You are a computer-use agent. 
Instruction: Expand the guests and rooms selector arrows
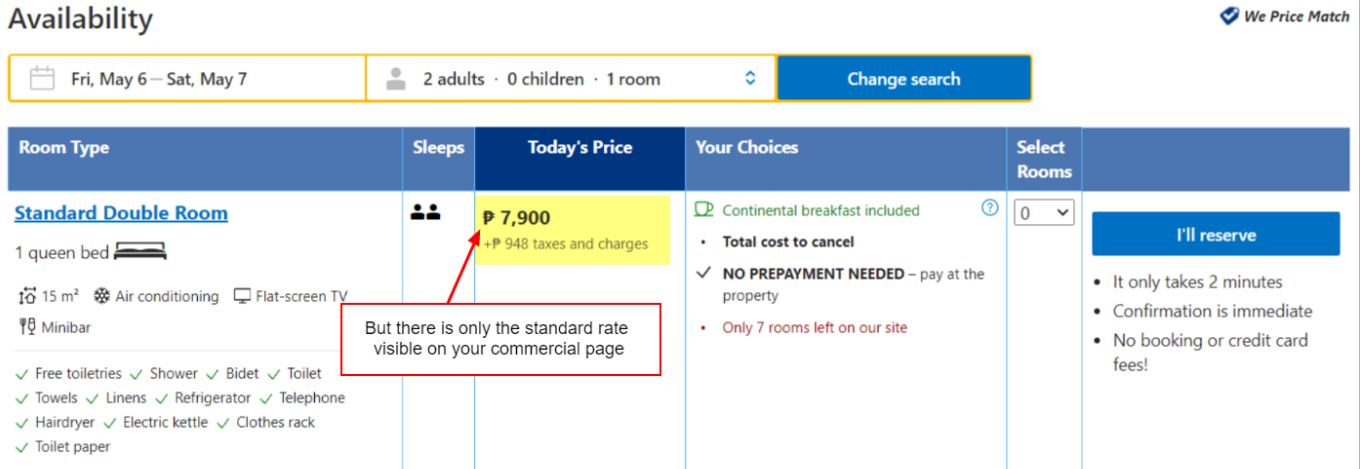tap(751, 79)
